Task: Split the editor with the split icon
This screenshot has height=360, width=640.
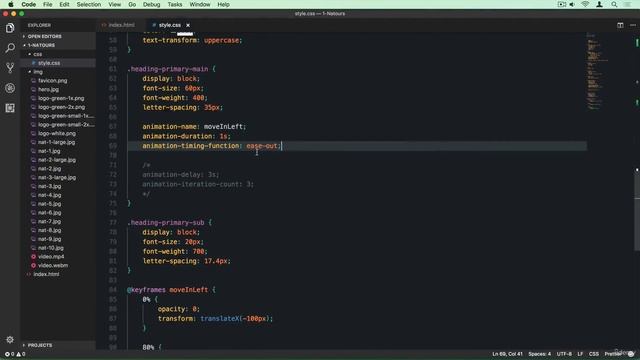Action: [x=620, y=25]
